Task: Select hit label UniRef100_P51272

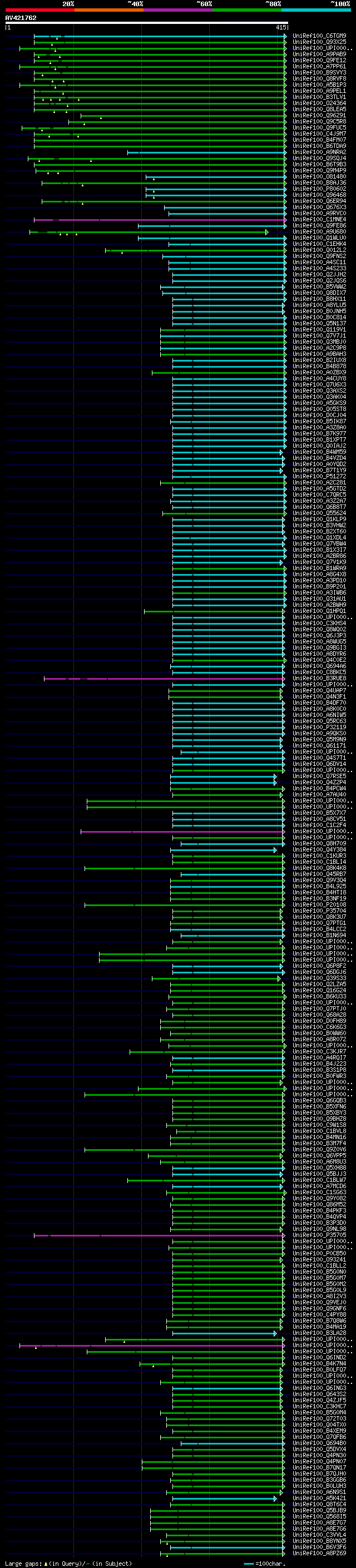Action: pos(319,477)
